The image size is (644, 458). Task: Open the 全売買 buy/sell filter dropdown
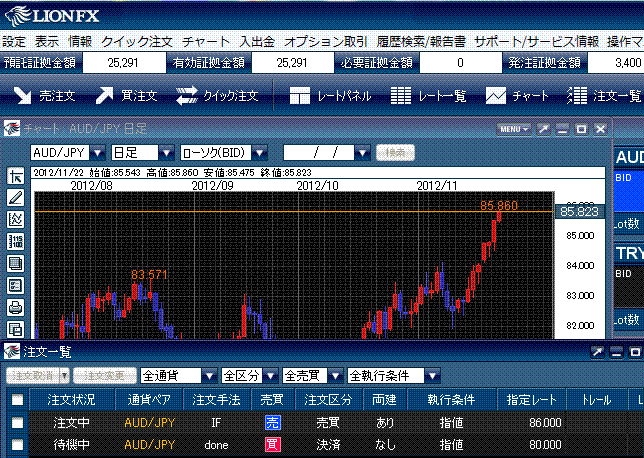click(x=335, y=375)
